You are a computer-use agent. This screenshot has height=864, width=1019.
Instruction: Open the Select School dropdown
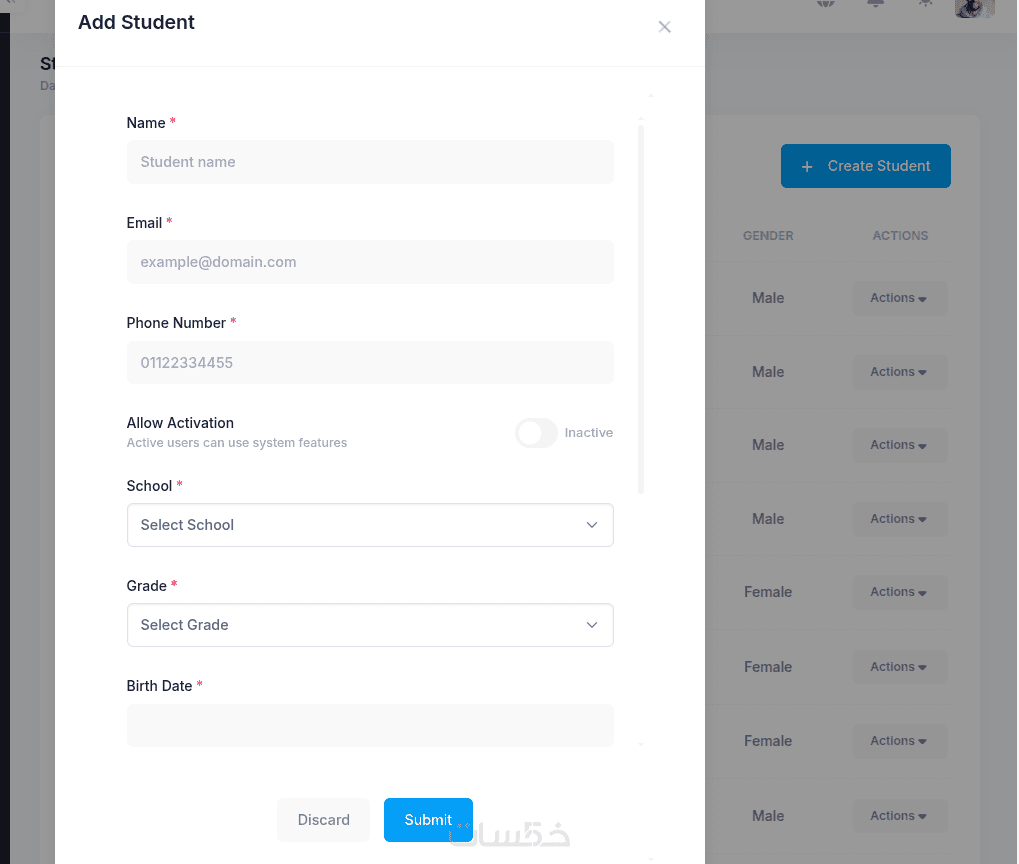point(370,525)
